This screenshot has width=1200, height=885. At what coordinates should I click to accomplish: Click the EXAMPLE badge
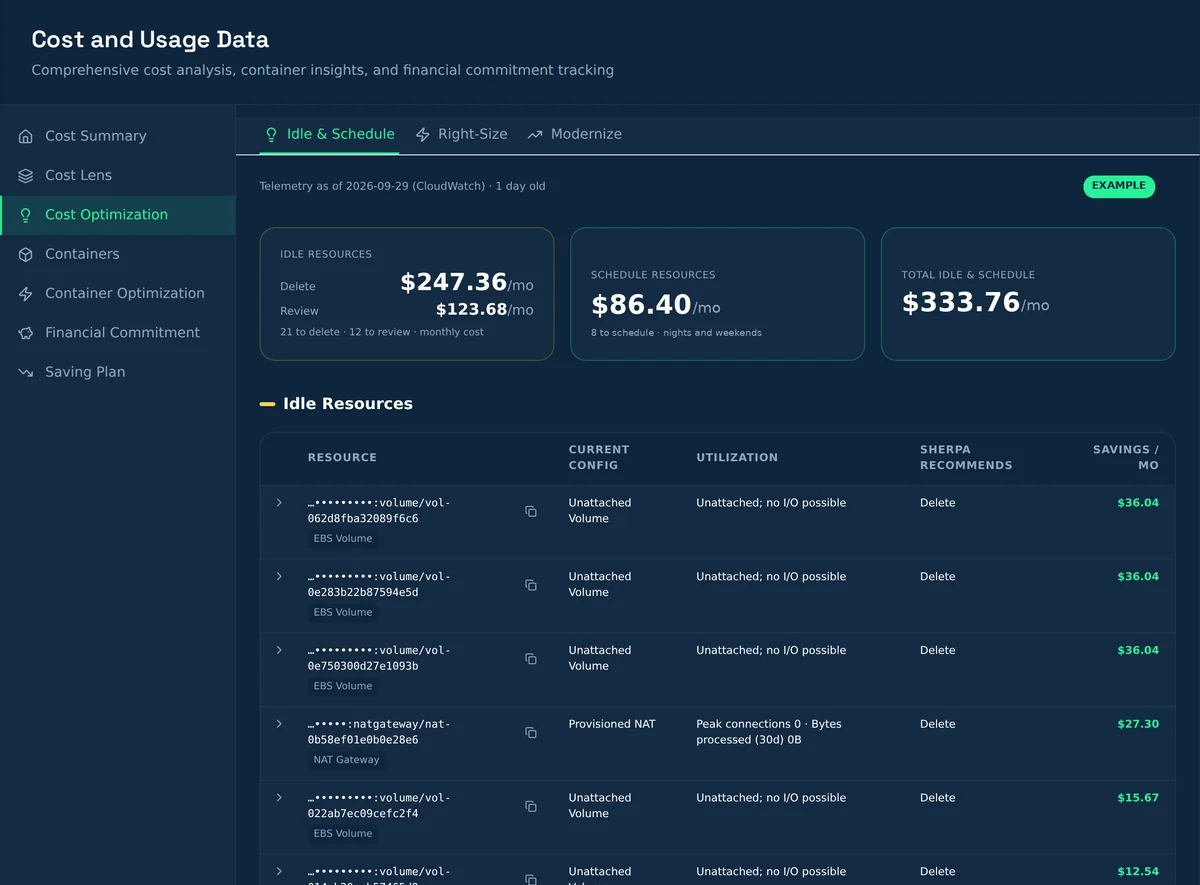(x=1119, y=186)
